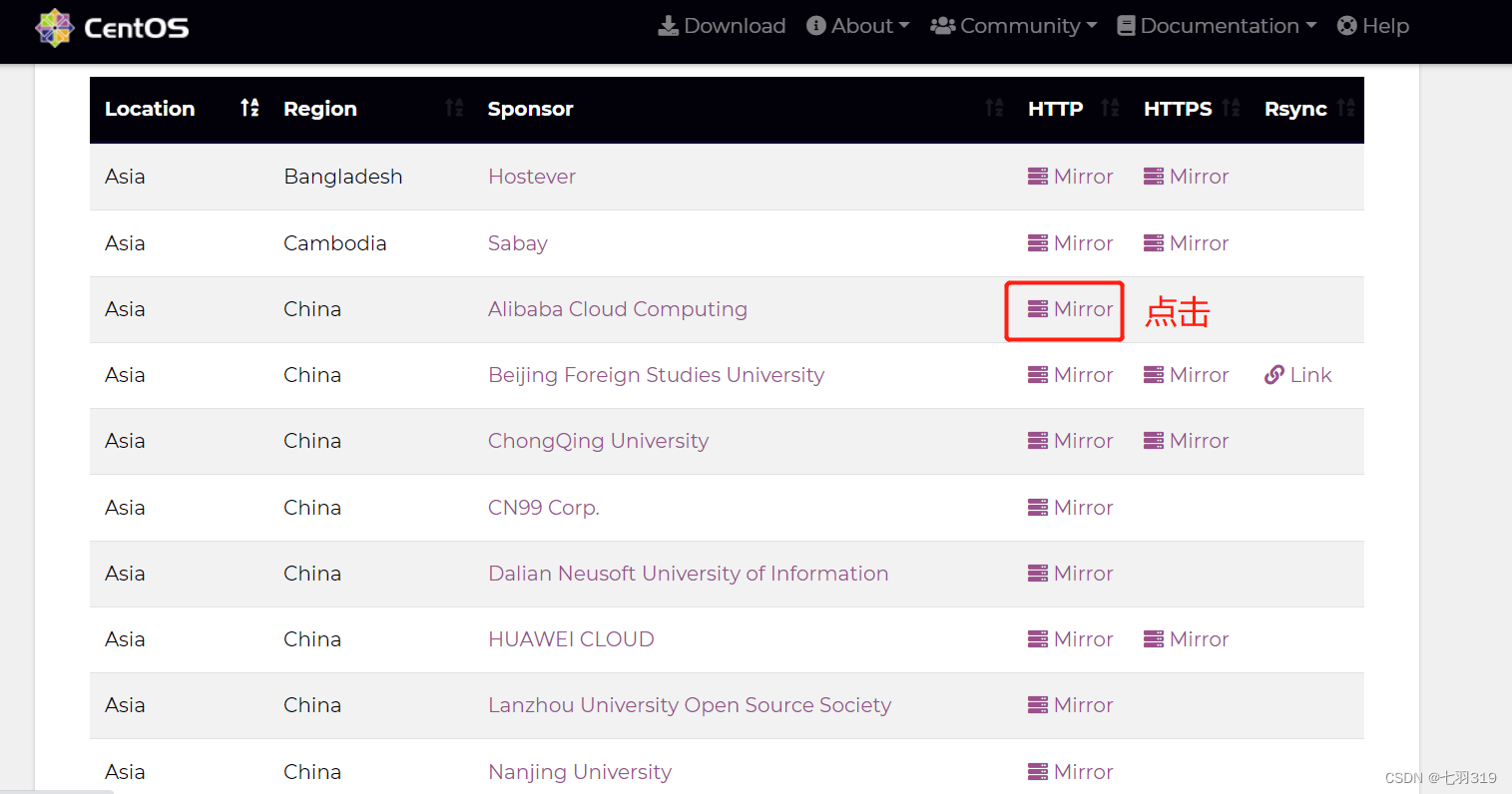
Task: Open CN99 Corp. HTTP mirror
Action: 1070,508
